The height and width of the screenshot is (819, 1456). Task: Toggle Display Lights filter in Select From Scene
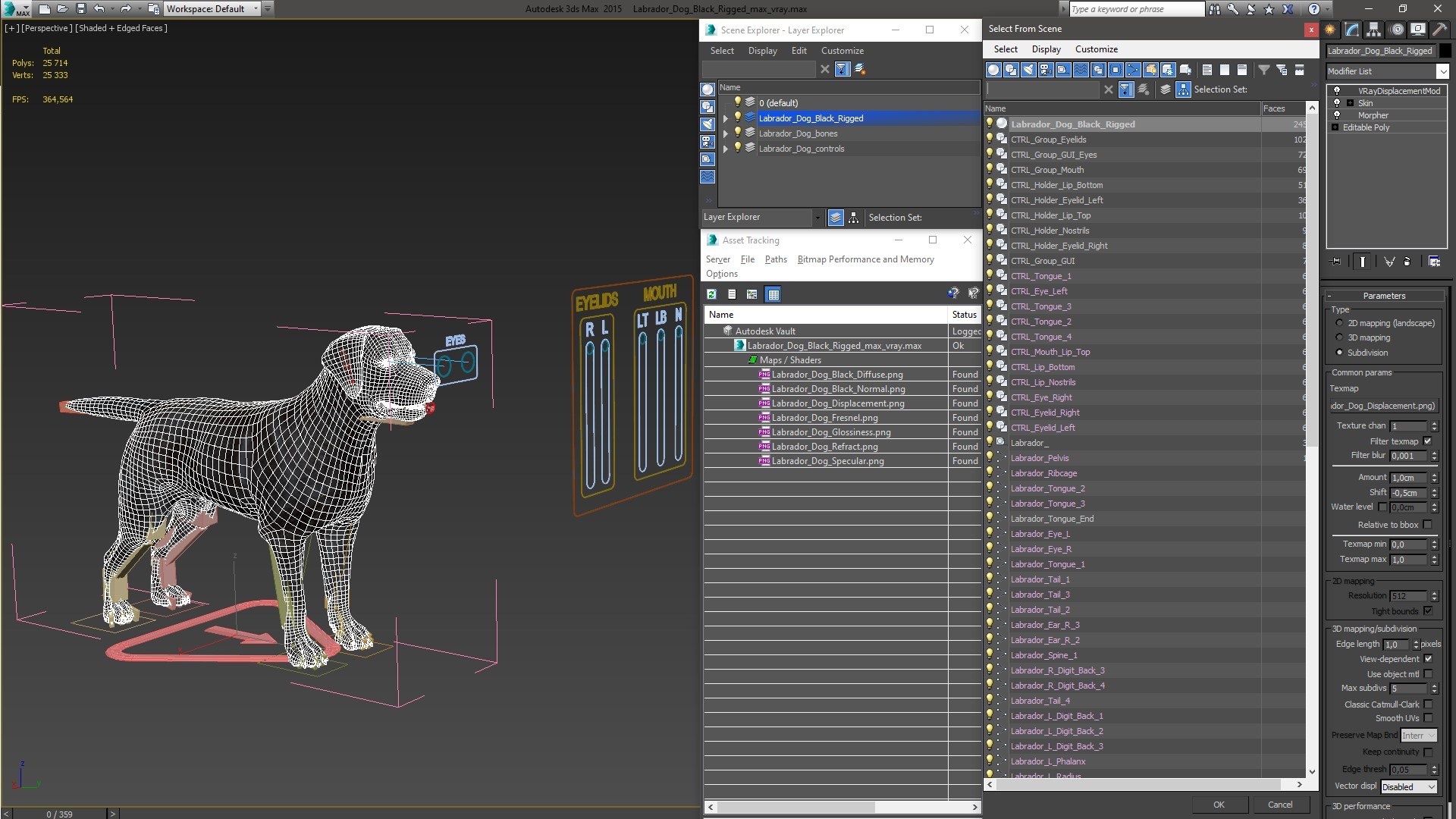pos(1028,70)
